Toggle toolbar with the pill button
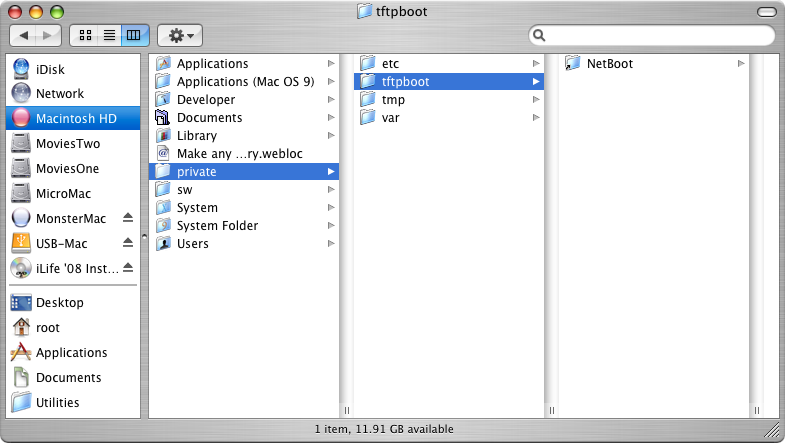This screenshot has height=443, width=785. [x=766, y=12]
